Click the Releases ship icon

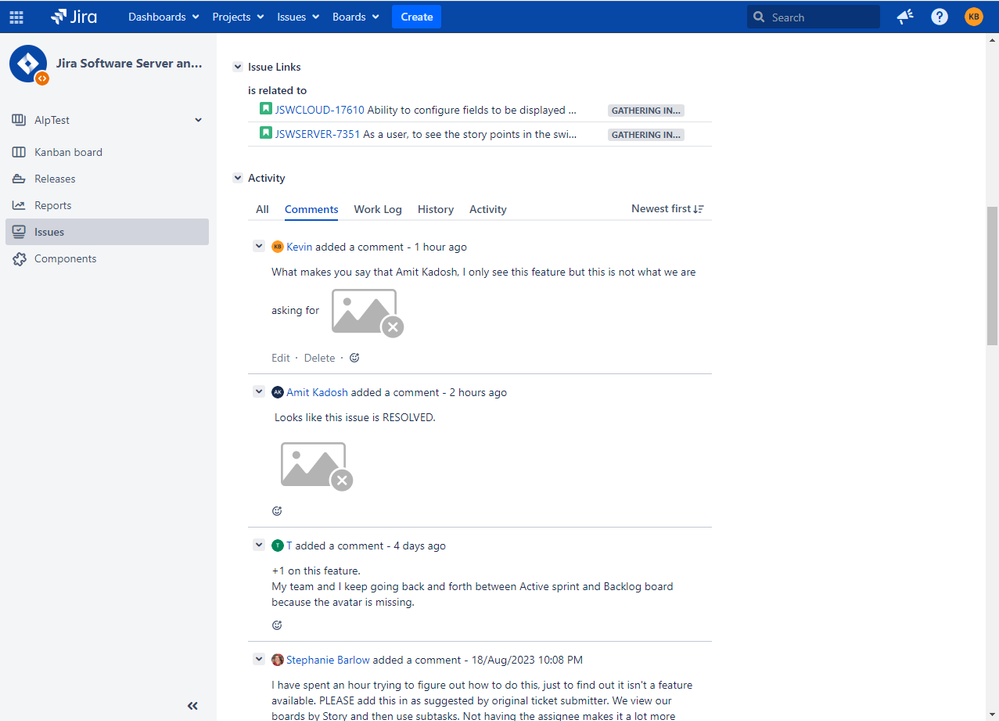(x=19, y=179)
